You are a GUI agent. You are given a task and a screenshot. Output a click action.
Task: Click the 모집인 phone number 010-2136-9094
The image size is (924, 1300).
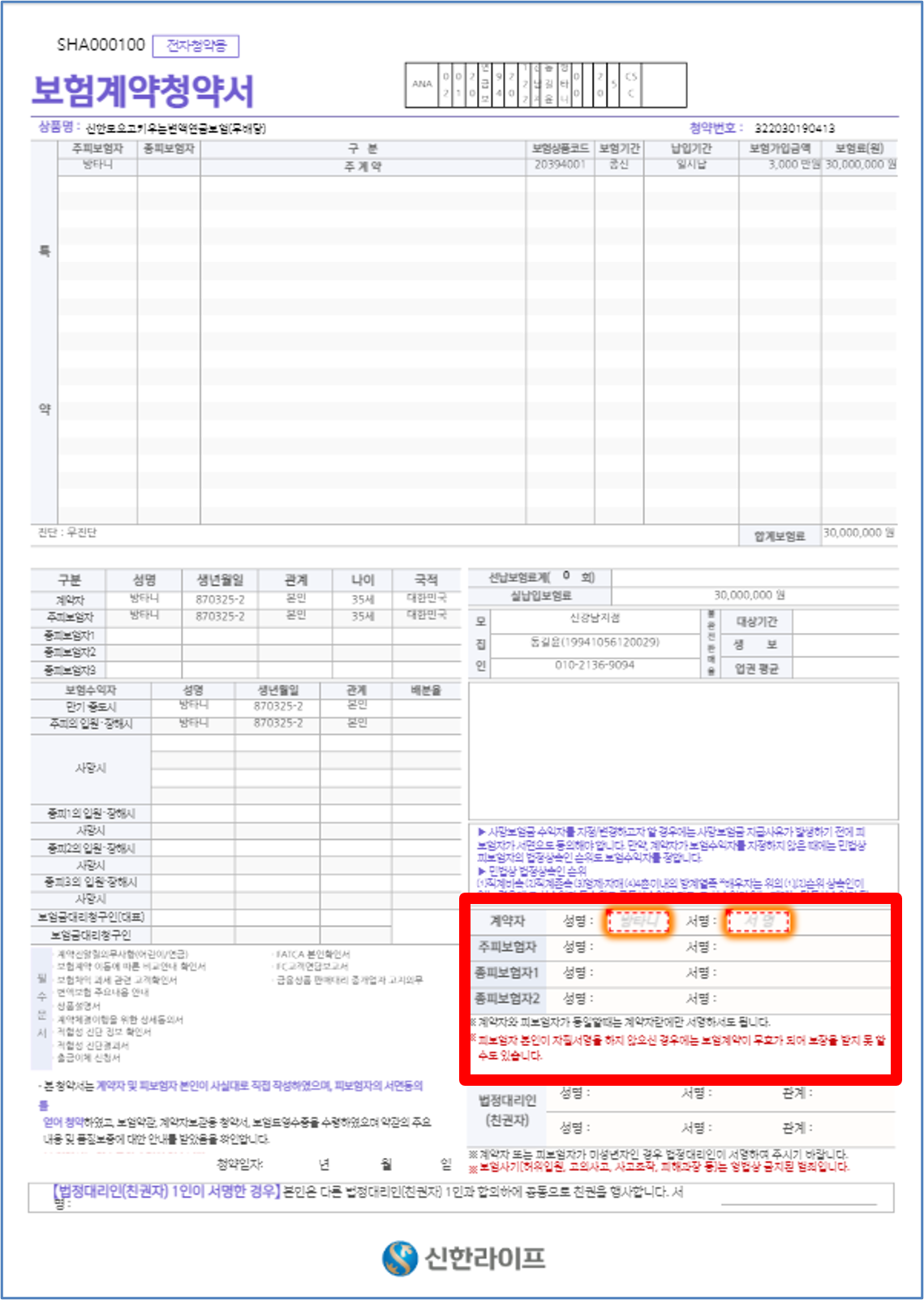pyautogui.click(x=595, y=665)
